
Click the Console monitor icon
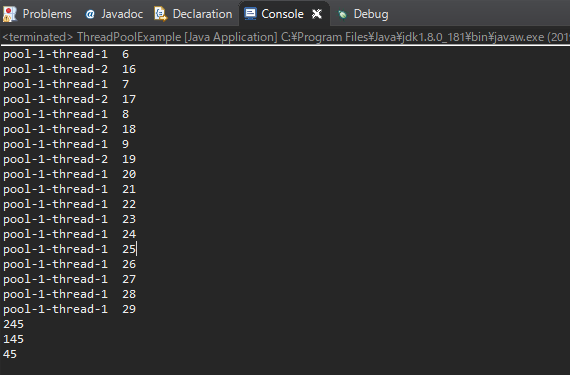(250, 13)
